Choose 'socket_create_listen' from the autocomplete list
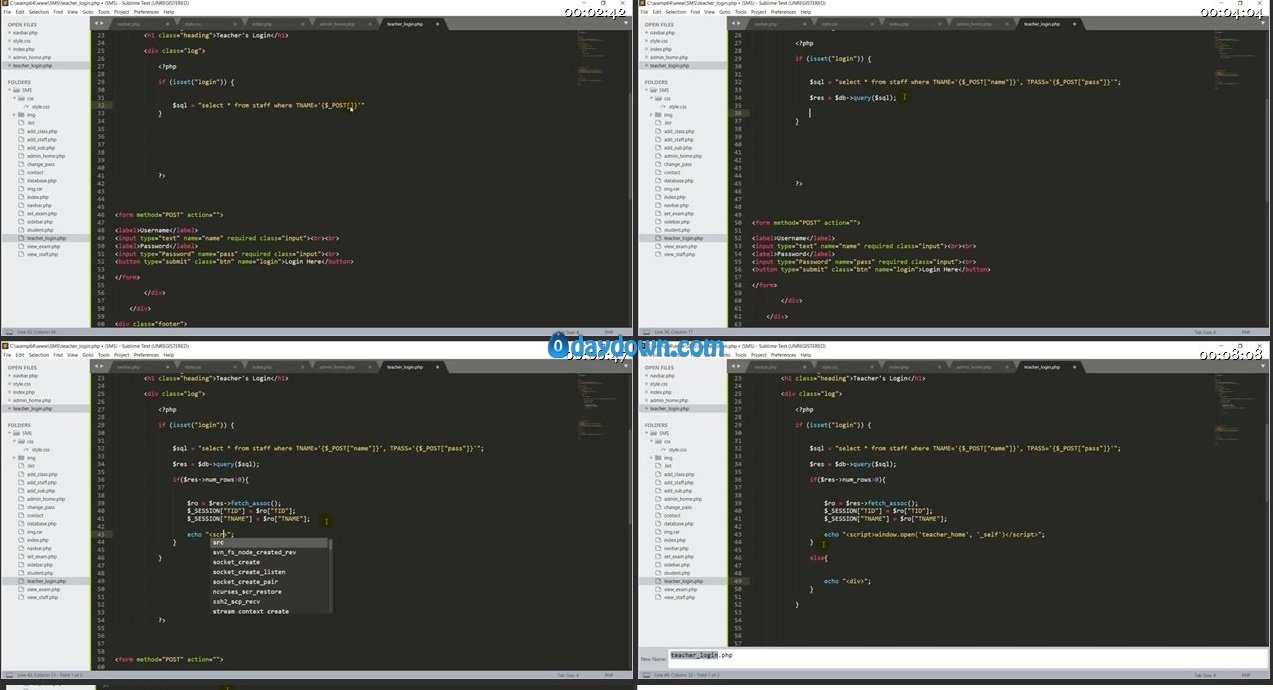The height and width of the screenshot is (690, 1273). 269,572
